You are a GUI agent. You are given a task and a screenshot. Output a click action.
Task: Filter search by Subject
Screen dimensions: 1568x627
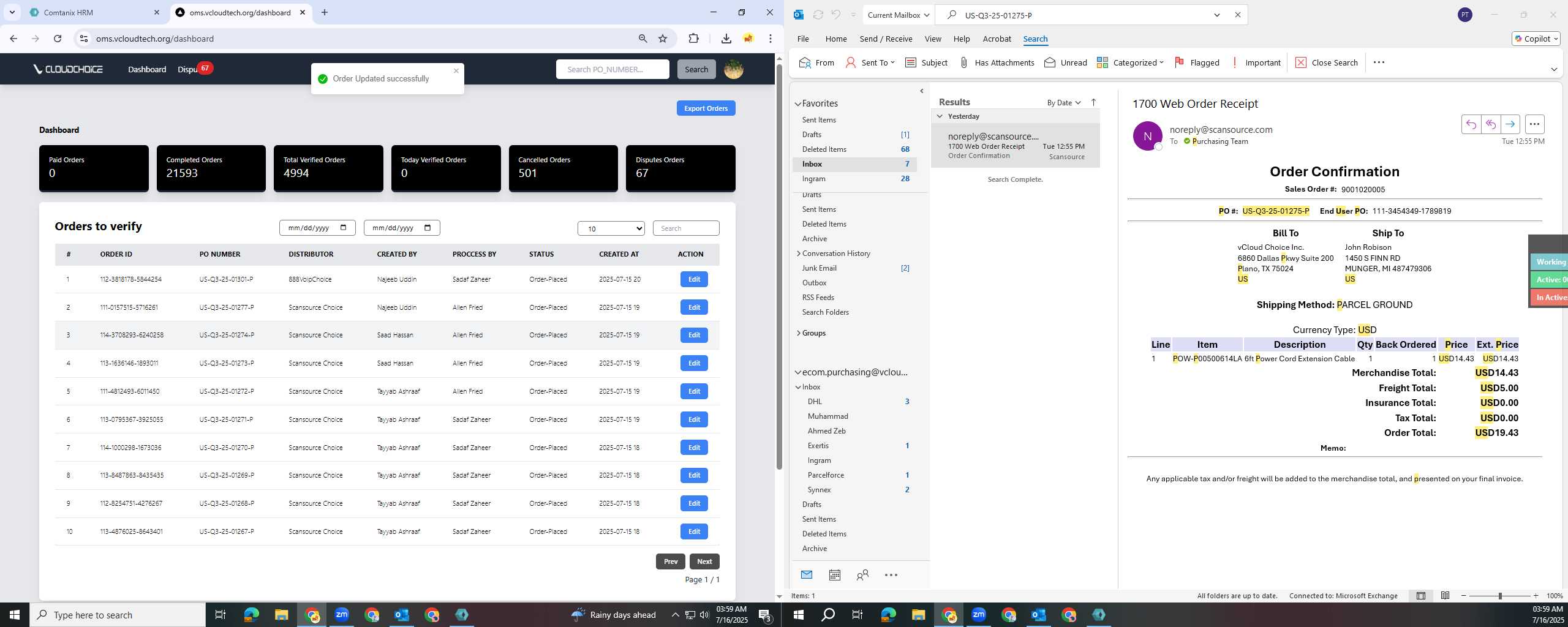click(x=926, y=62)
